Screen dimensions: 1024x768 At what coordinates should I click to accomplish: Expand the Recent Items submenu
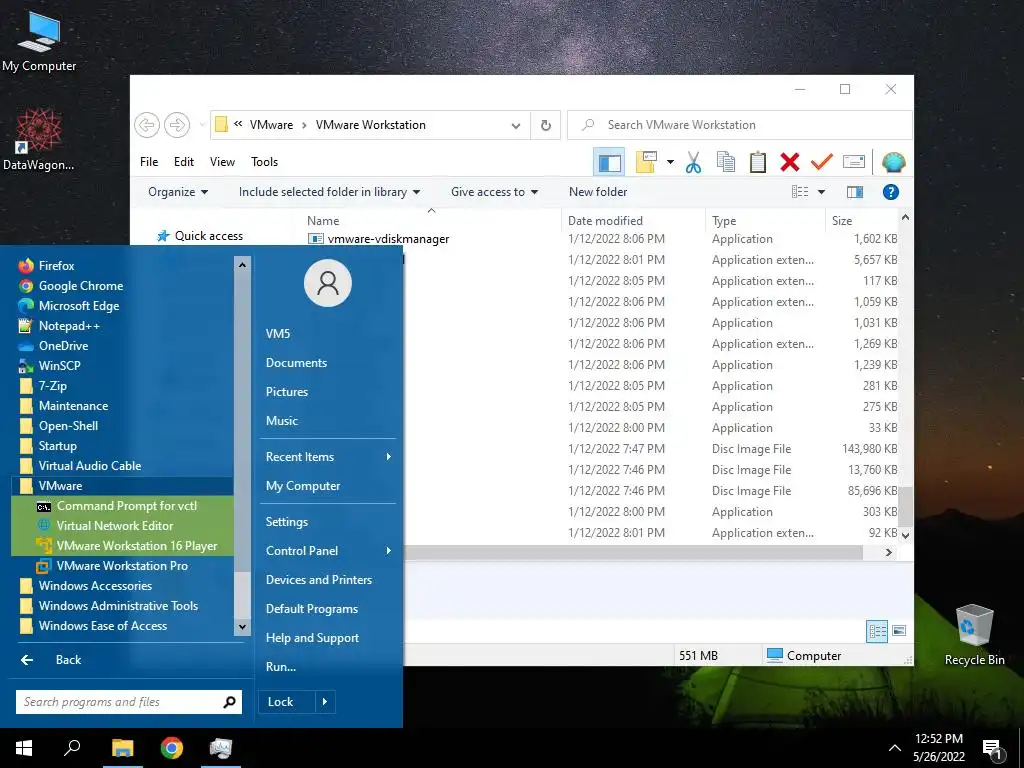(x=328, y=457)
